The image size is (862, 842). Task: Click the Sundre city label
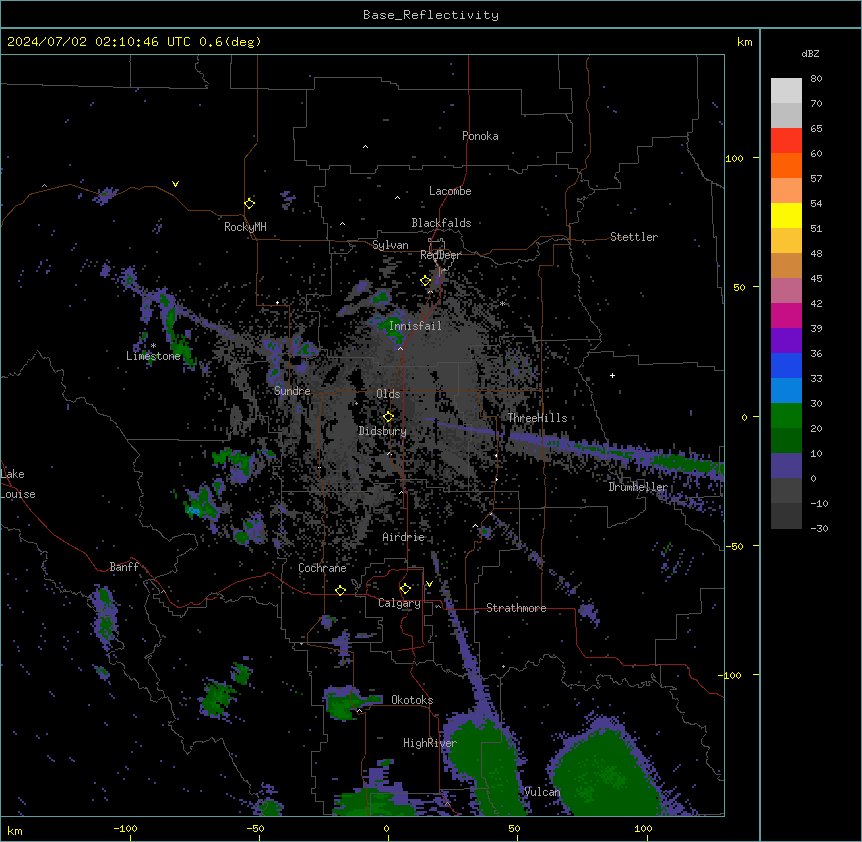(292, 391)
